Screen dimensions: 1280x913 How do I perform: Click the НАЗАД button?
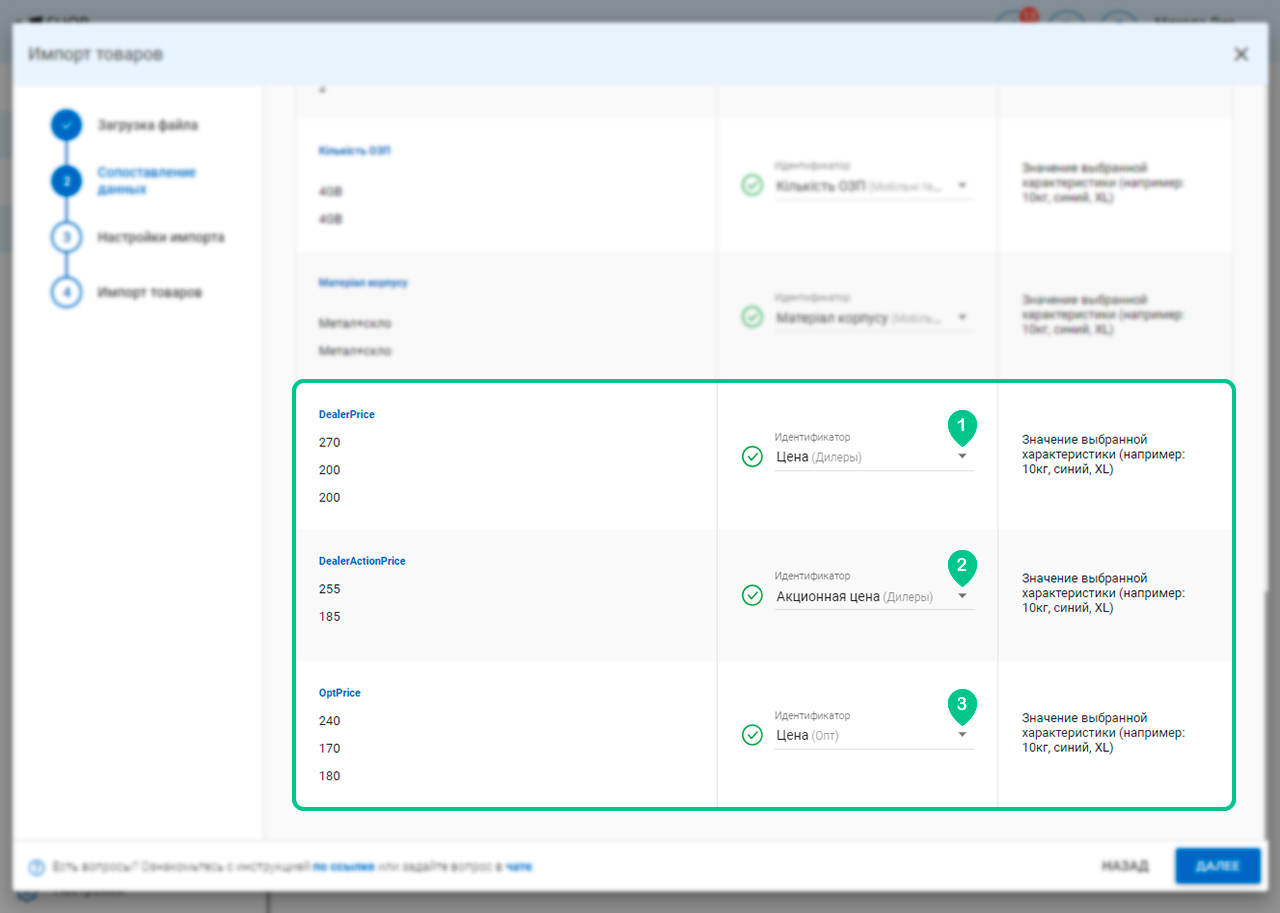(x=1125, y=866)
